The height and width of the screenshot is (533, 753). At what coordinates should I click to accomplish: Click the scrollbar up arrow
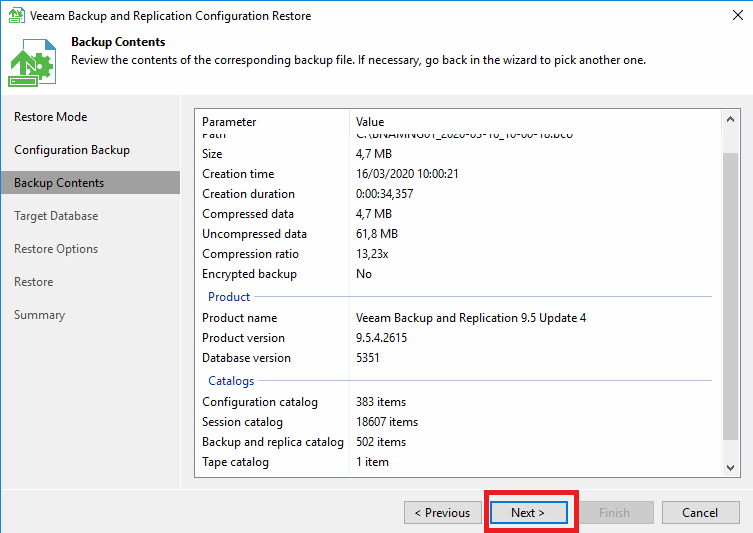730,119
